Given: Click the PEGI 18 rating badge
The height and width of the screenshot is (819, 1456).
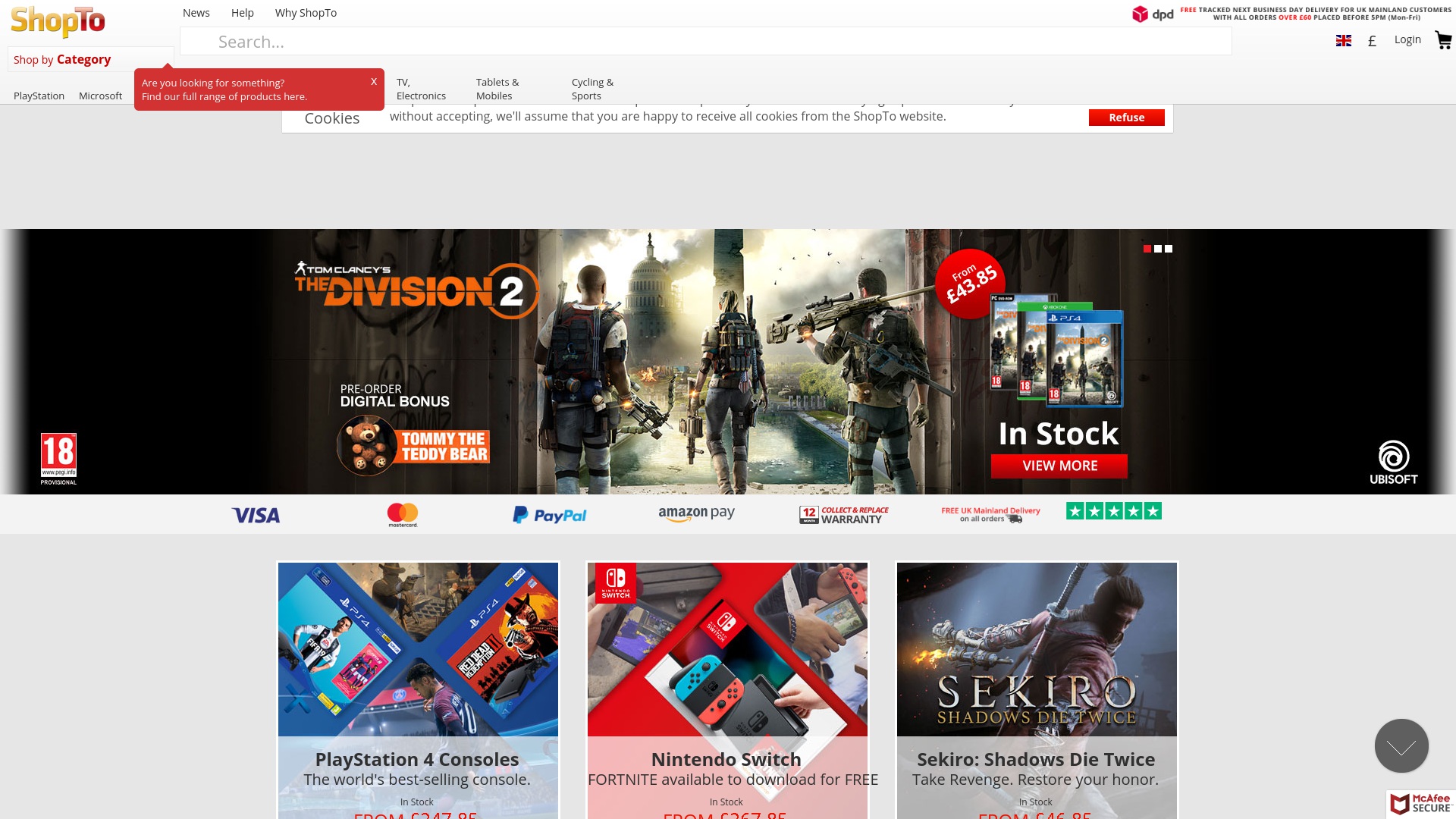Looking at the screenshot, I should click(x=58, y=459).
